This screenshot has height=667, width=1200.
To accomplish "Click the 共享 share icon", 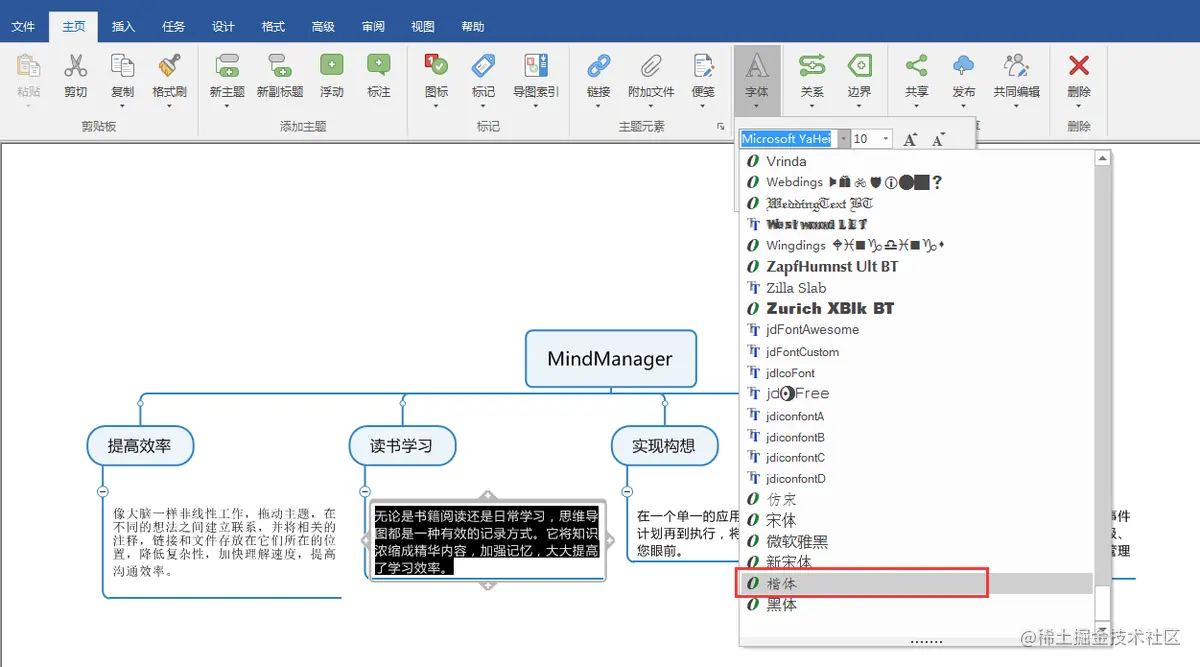I will (916, 66).
